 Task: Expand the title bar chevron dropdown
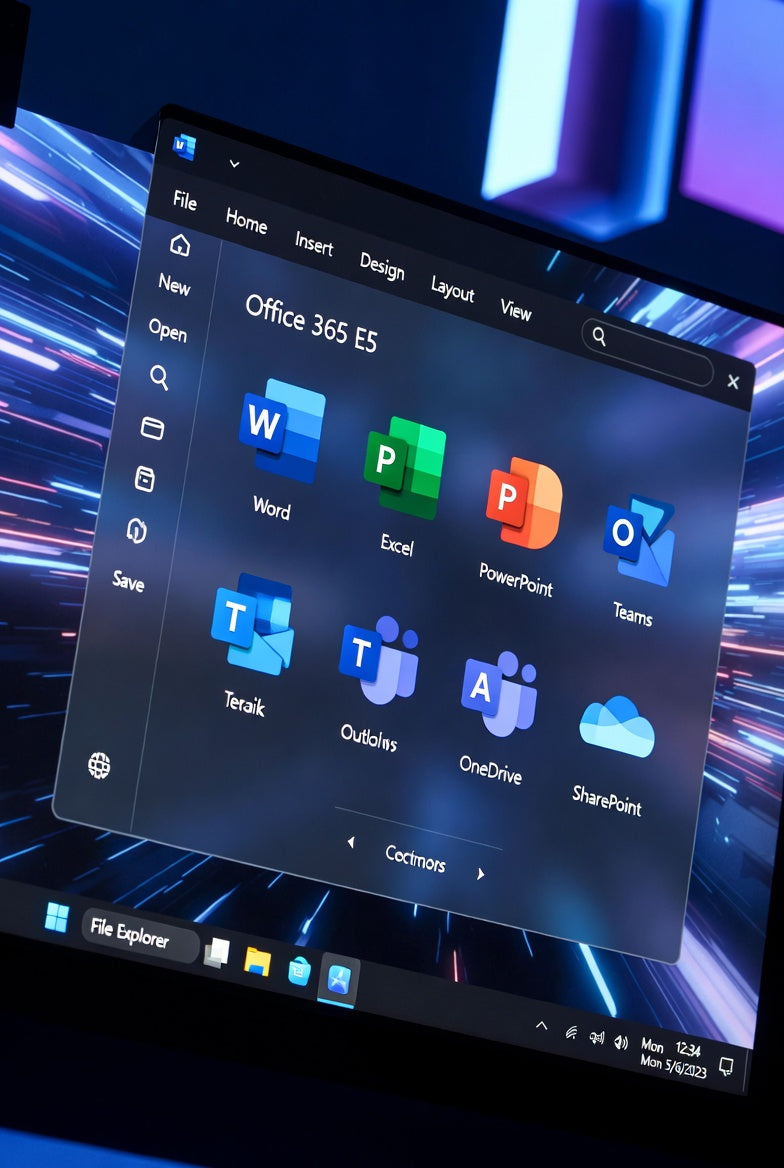tap(234, 164)
